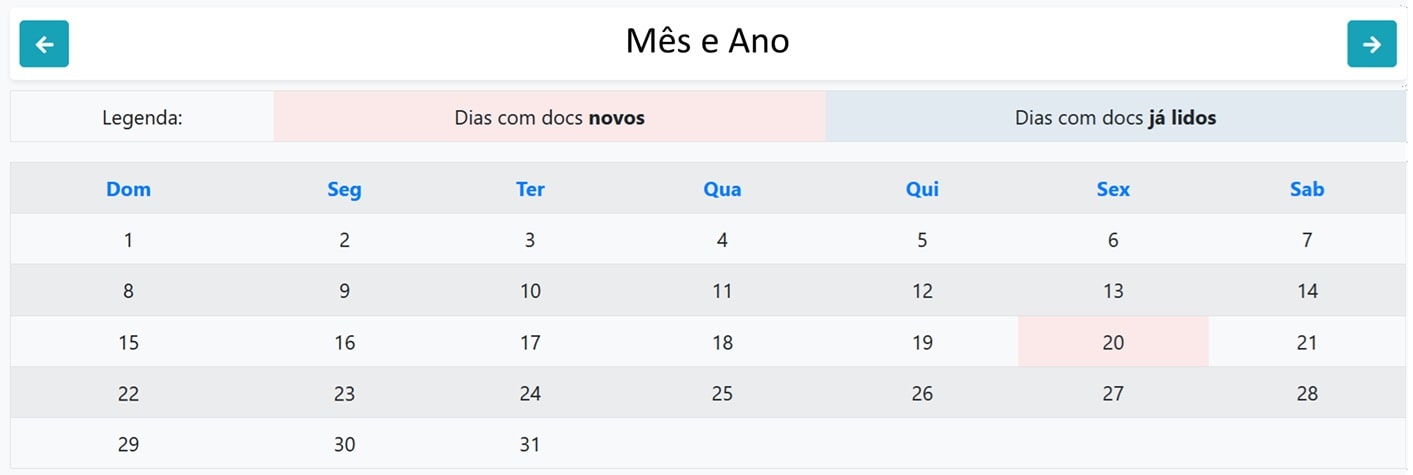Screen dimensions: 1413x475
Task: Click the "Dom" column header
Action: 128,189
